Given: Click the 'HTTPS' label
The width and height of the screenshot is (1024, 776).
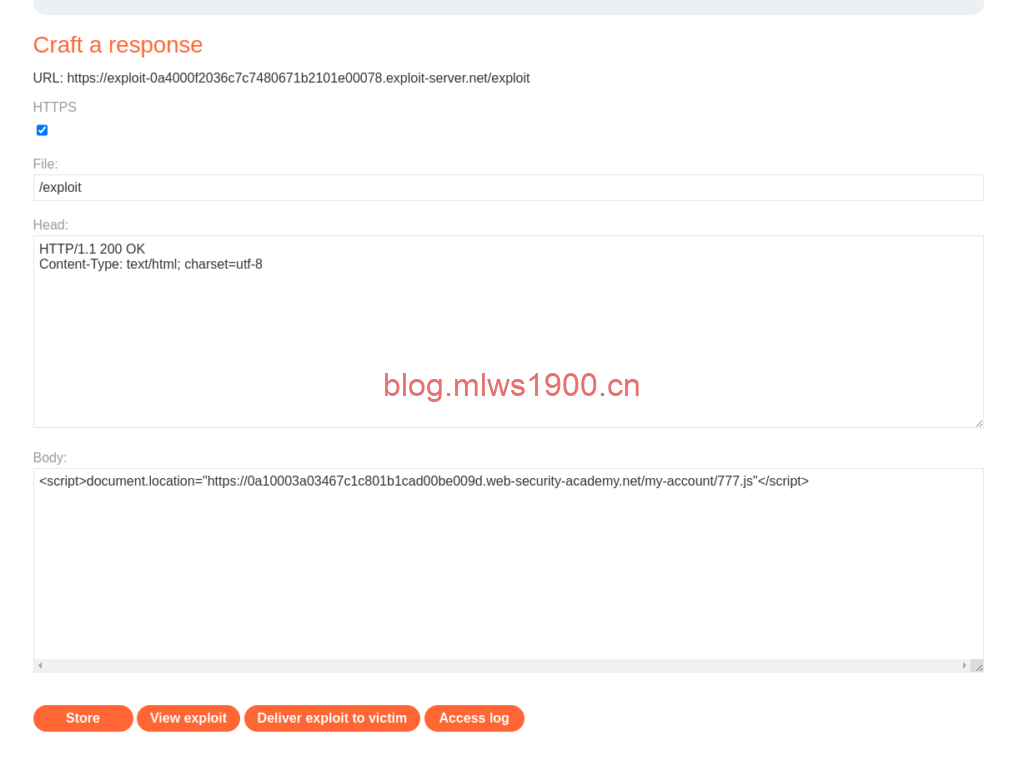Looking at the screenshot, I should coord(55,107).
